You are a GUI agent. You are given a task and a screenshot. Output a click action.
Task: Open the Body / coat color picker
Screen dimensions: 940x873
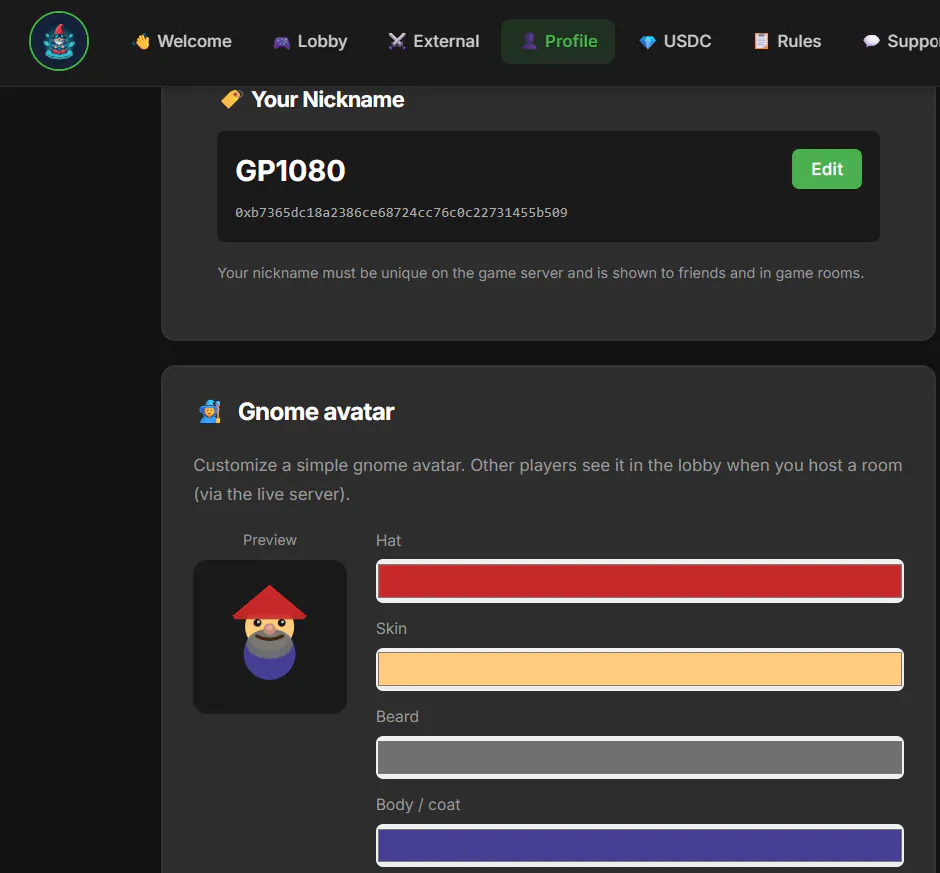coord(640,845)
